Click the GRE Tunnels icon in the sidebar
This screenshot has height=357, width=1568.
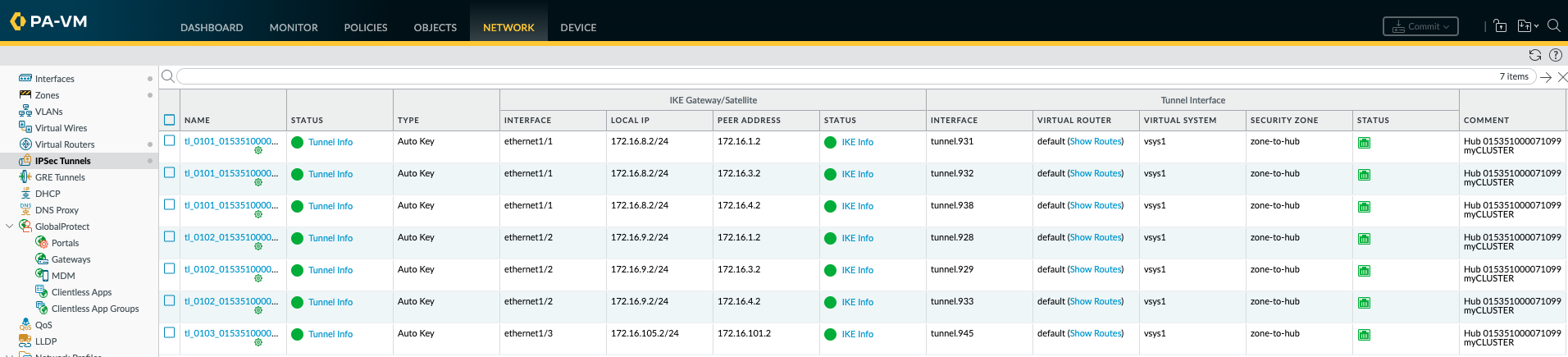tap(25, 177)
